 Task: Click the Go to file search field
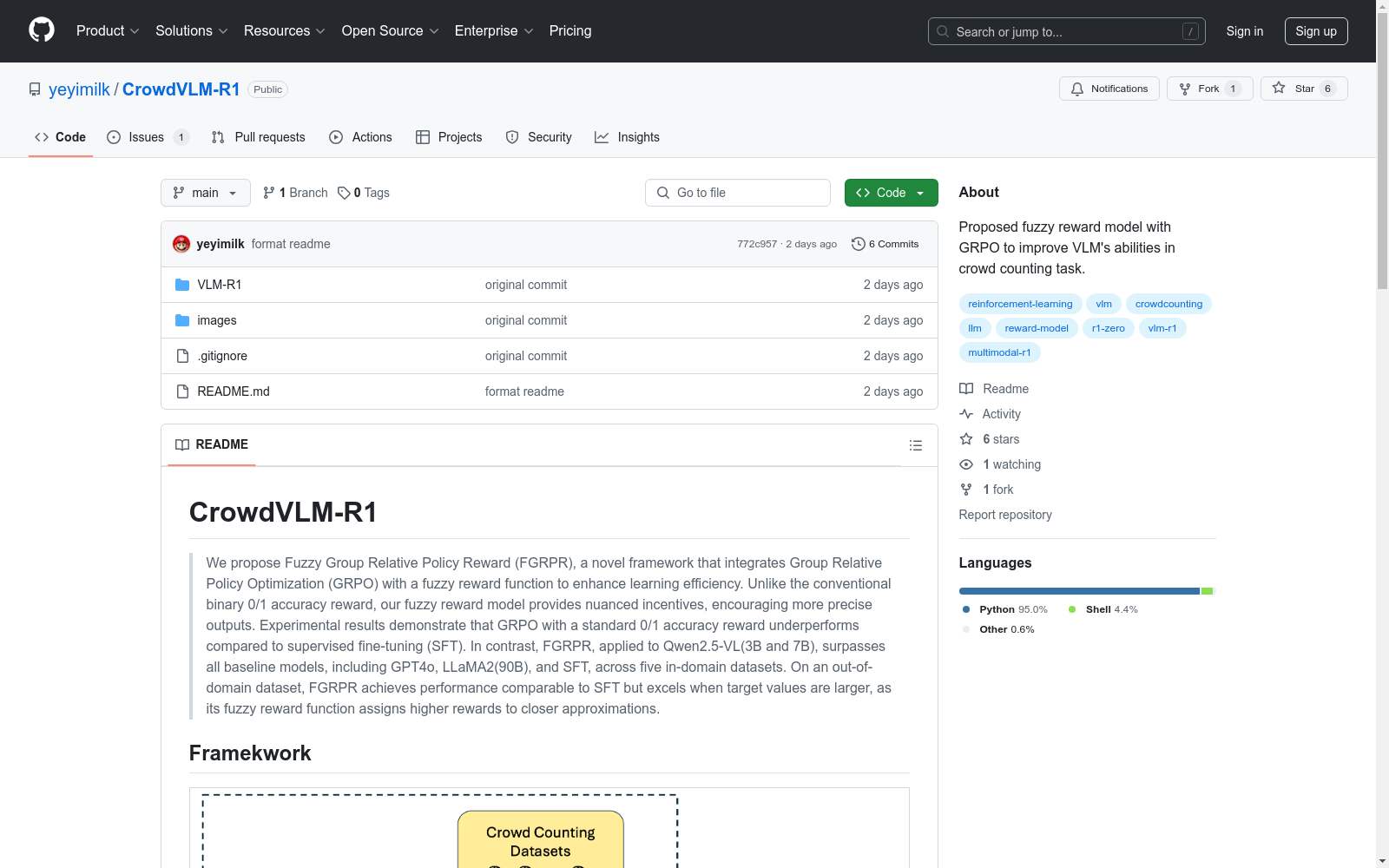[x=738, y=193]
